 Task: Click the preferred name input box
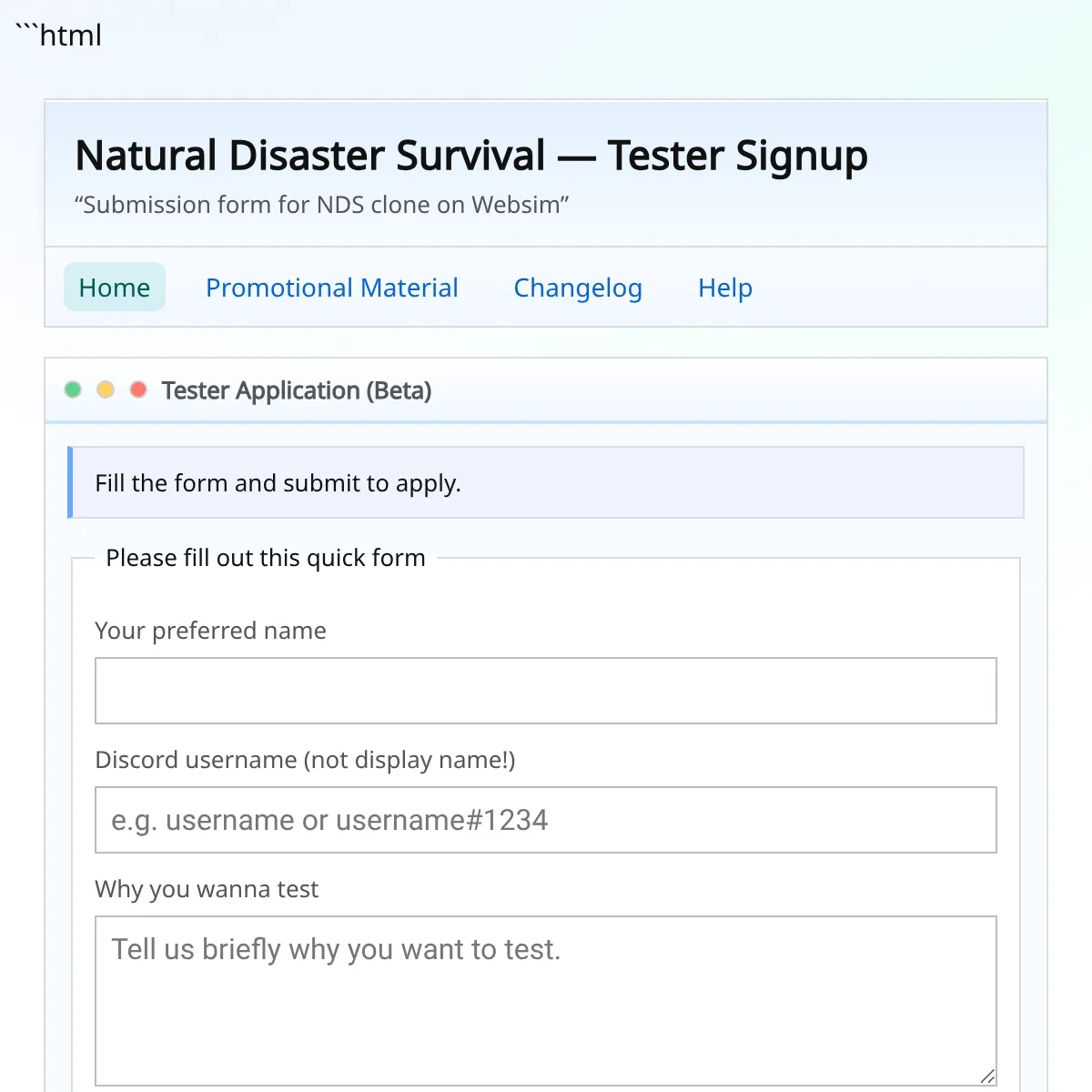pos(545,691)
